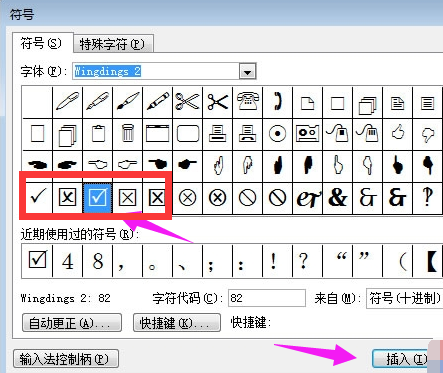Click the bold ampersand symbol
The height and width of the screenshot is (373, 443).
337,198
